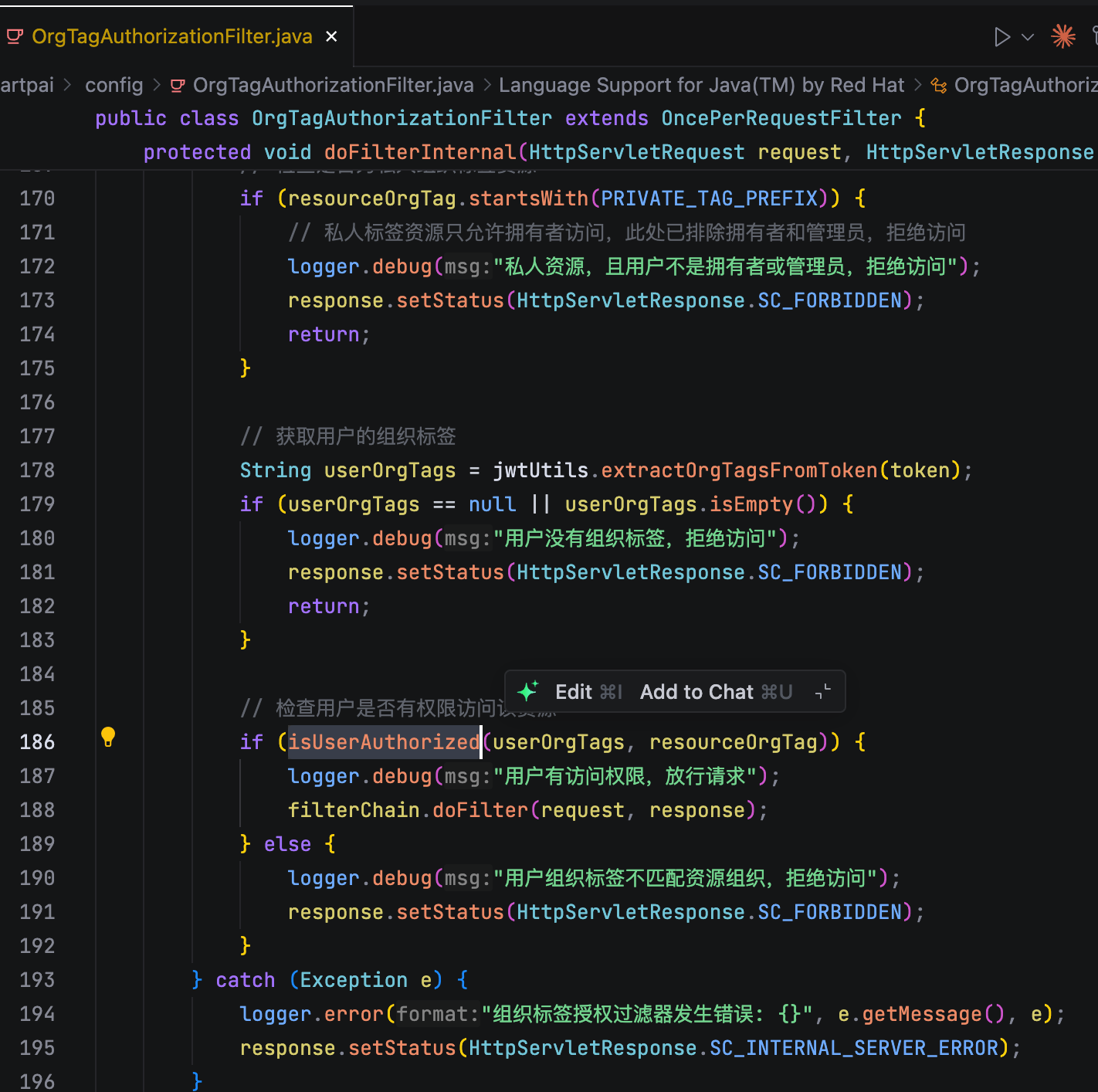Click the extractOrgTagsFromToken method call
This screenshot has width=1098, height=1092.
739,470
